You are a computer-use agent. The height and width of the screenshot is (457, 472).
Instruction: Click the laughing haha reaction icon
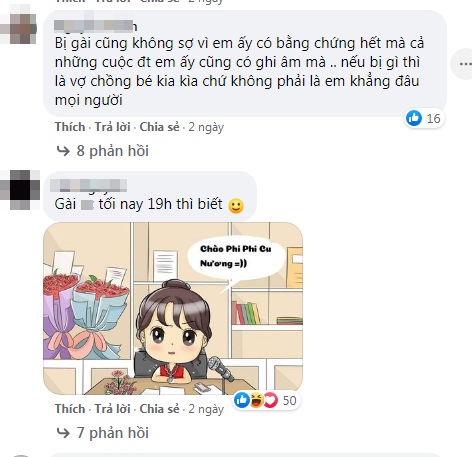coord(256,400)
